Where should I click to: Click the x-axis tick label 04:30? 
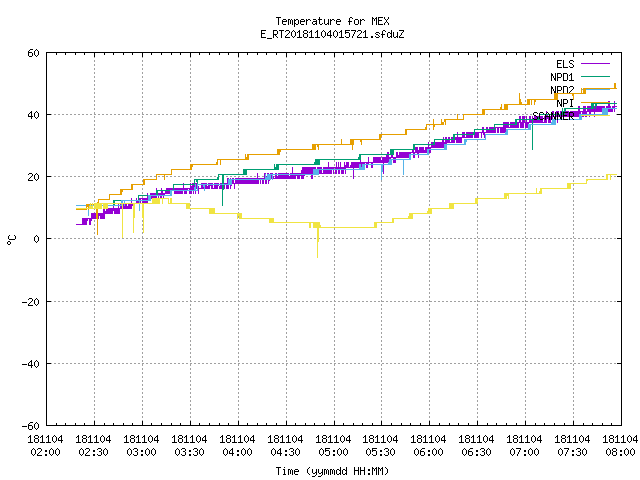(x=285, y=453)
